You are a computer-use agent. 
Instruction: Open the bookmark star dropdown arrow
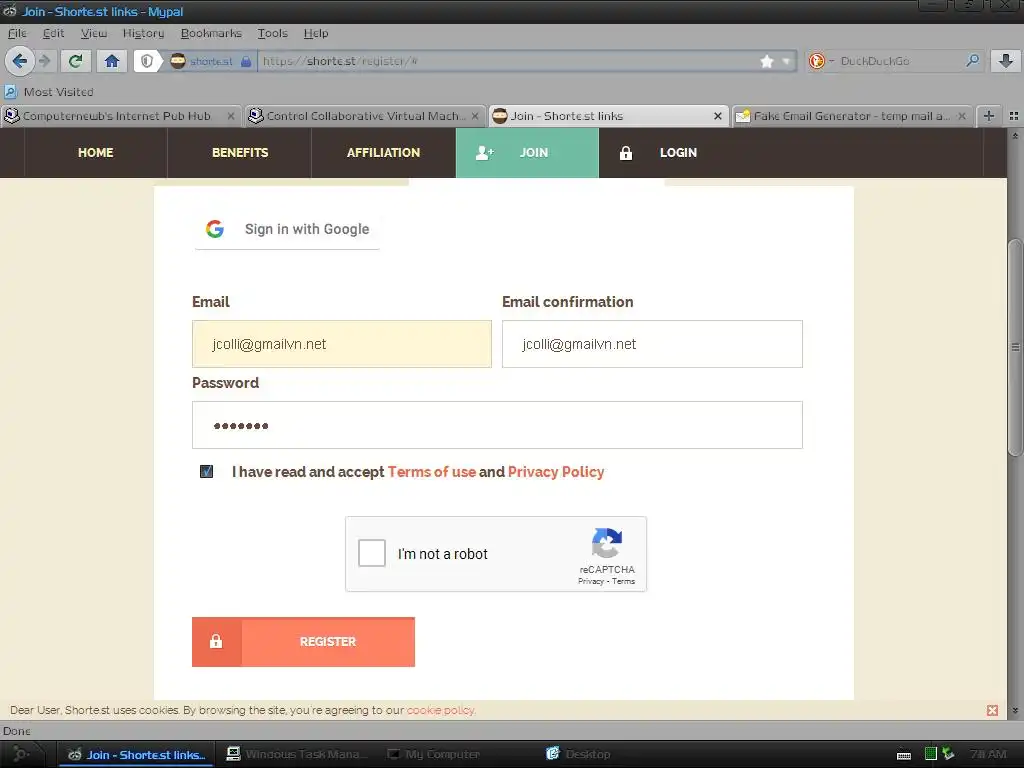786,61
